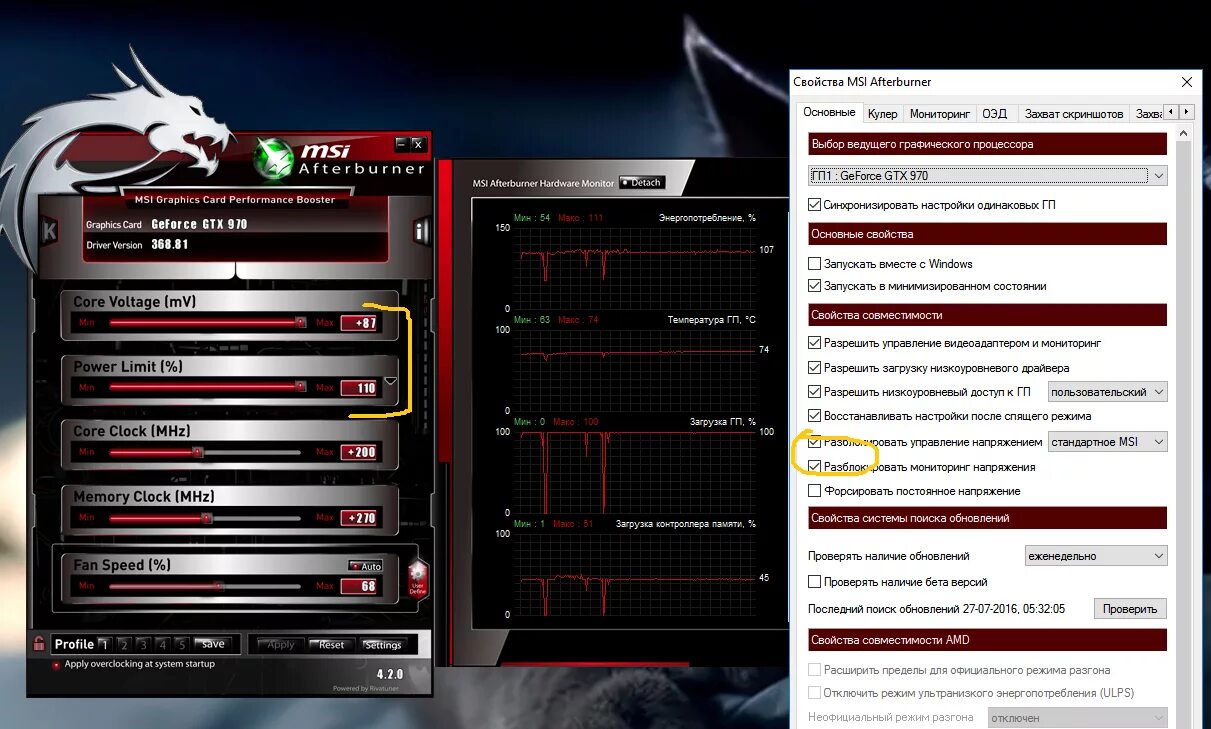
Task: Close the Свойства MSI Afterburner dialog
Action: pyautogui.click(x=1187, y=82)
